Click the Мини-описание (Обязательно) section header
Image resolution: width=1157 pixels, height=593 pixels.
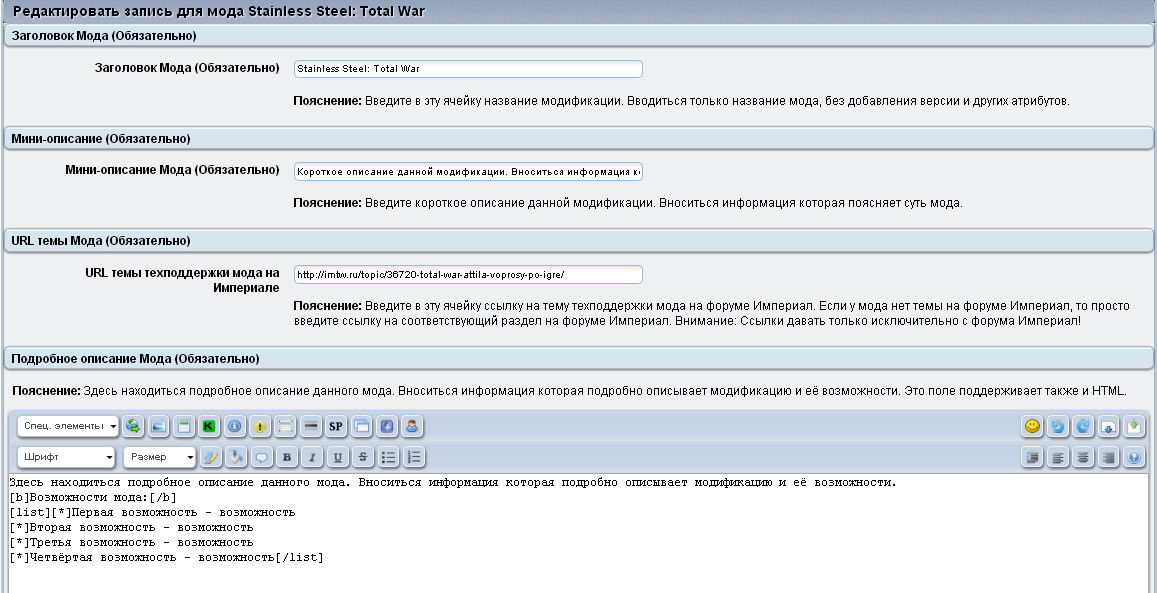click(x=578, y=139)
